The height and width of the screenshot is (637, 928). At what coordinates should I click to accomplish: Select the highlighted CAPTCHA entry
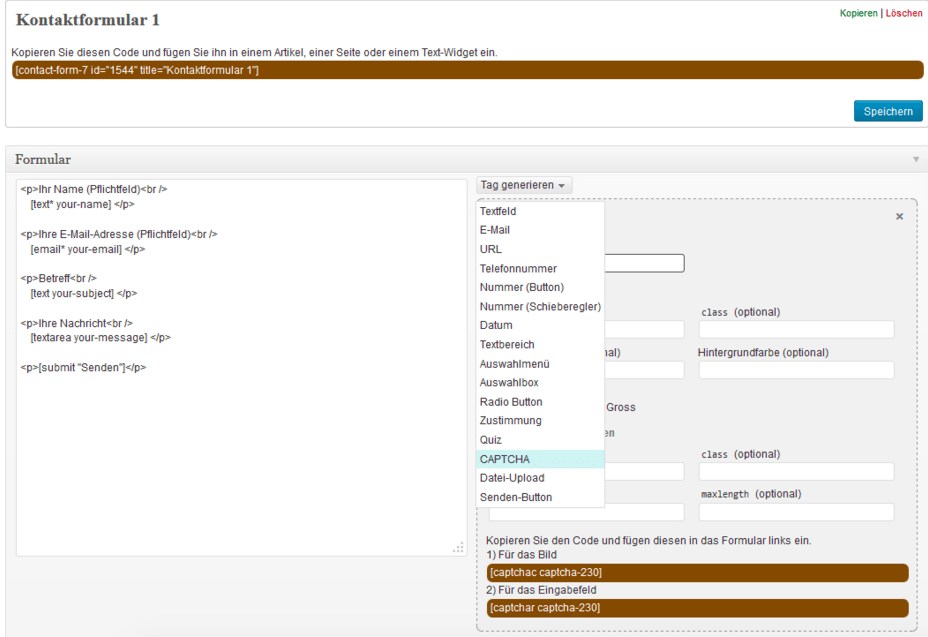(540, 459)
